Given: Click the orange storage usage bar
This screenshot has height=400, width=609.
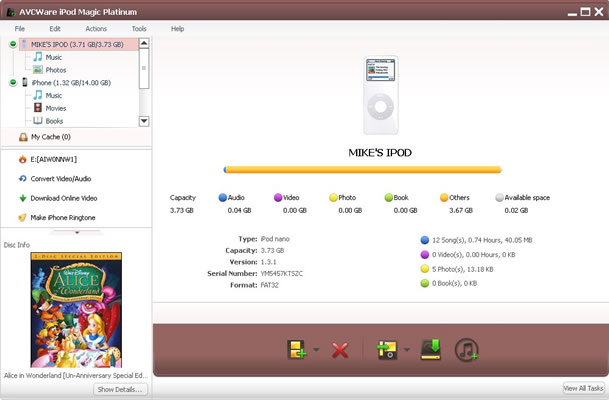Looking at the screenshot, I should [x=363, y=170].
